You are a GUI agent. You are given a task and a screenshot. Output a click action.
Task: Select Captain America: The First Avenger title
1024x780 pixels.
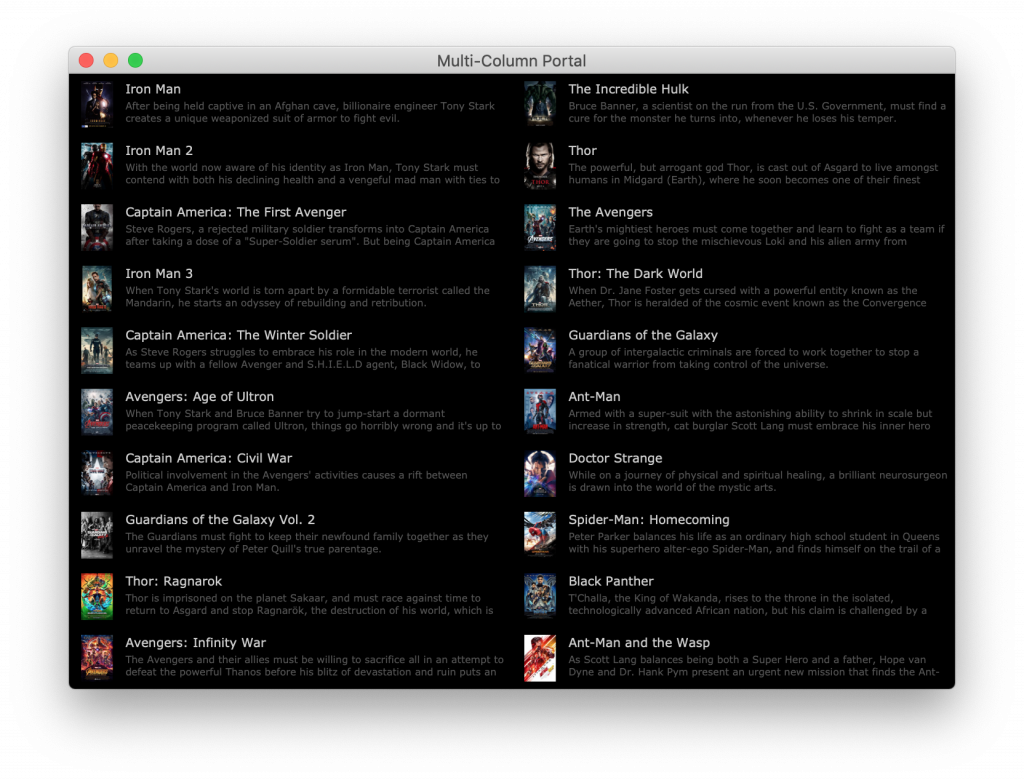click(235, 212)
